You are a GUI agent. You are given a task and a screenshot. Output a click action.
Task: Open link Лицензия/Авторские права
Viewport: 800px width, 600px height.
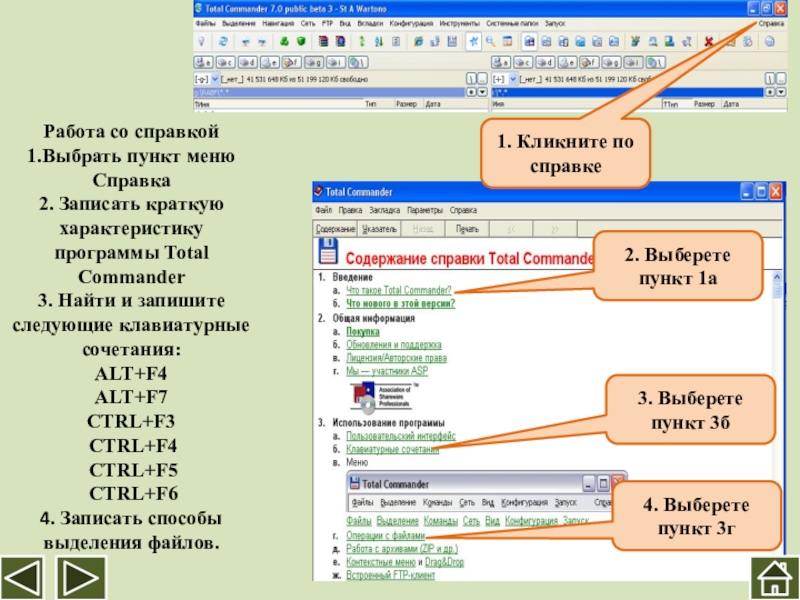[396, 358]
